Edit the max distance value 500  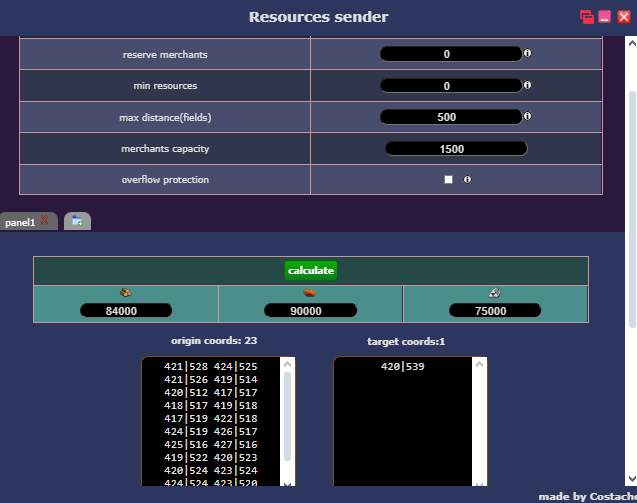451,117
